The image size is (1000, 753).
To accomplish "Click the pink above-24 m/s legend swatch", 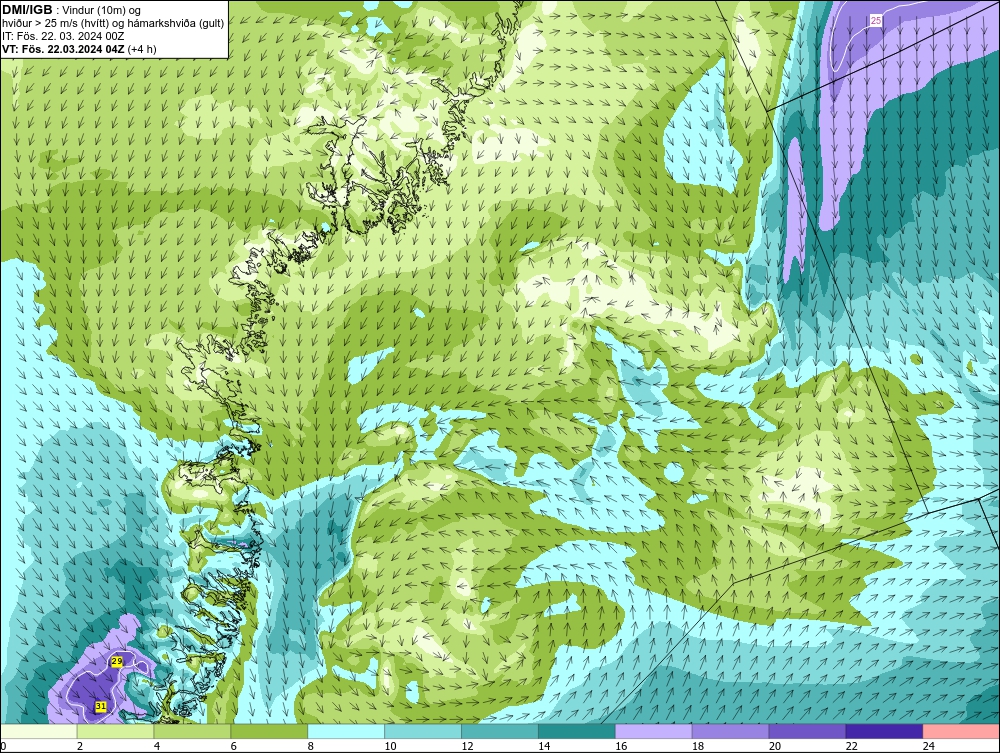I will point(961,731).
